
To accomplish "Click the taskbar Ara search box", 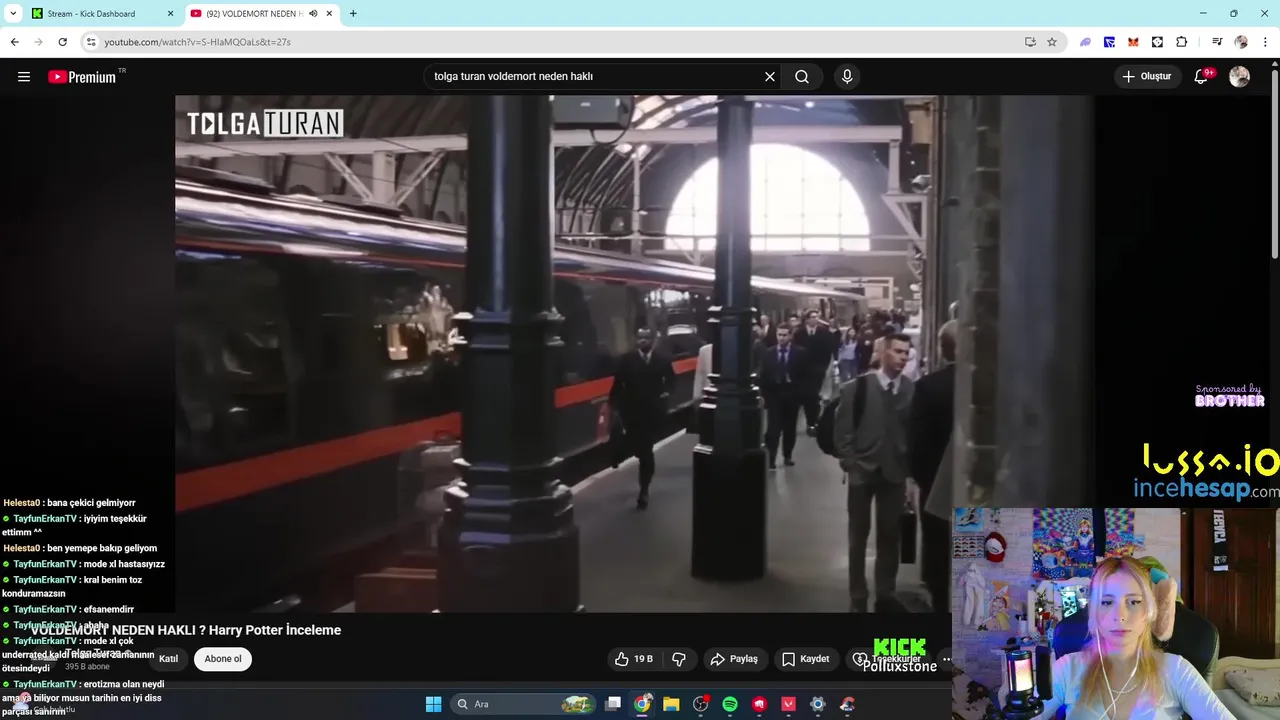I will coord(524,704).
